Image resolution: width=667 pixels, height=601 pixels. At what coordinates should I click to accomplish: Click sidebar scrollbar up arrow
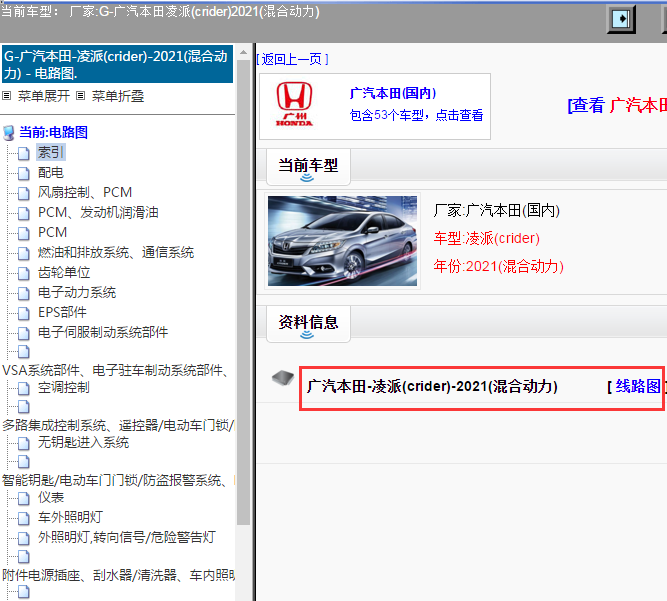tap(243, 53)
